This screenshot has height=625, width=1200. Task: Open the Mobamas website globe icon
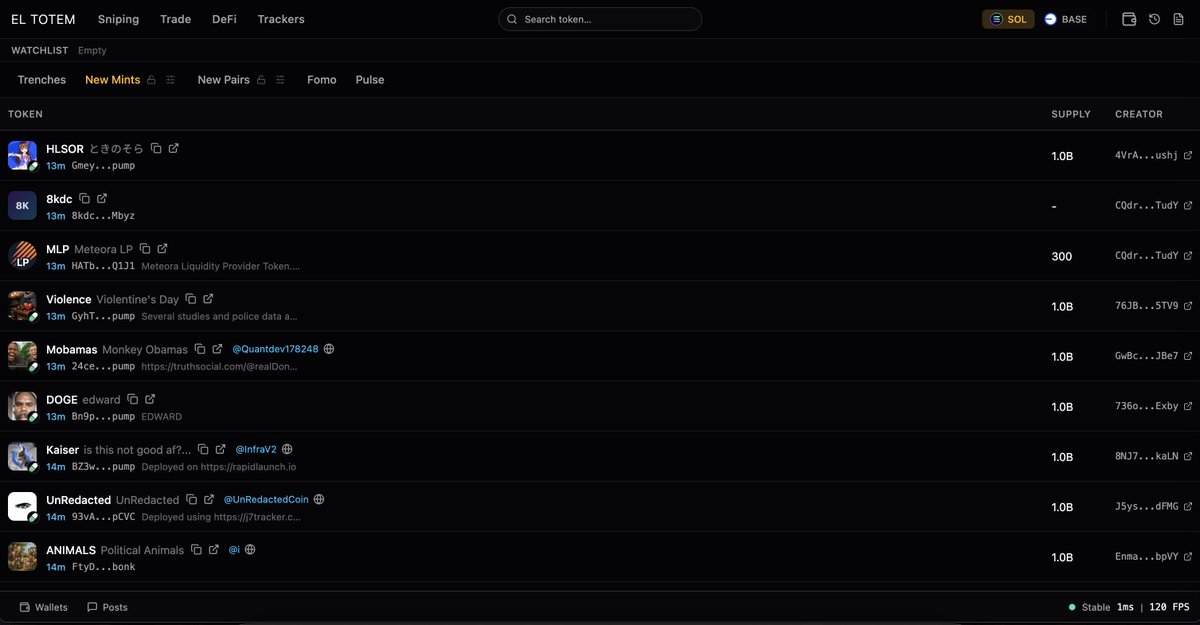(329, 349)
